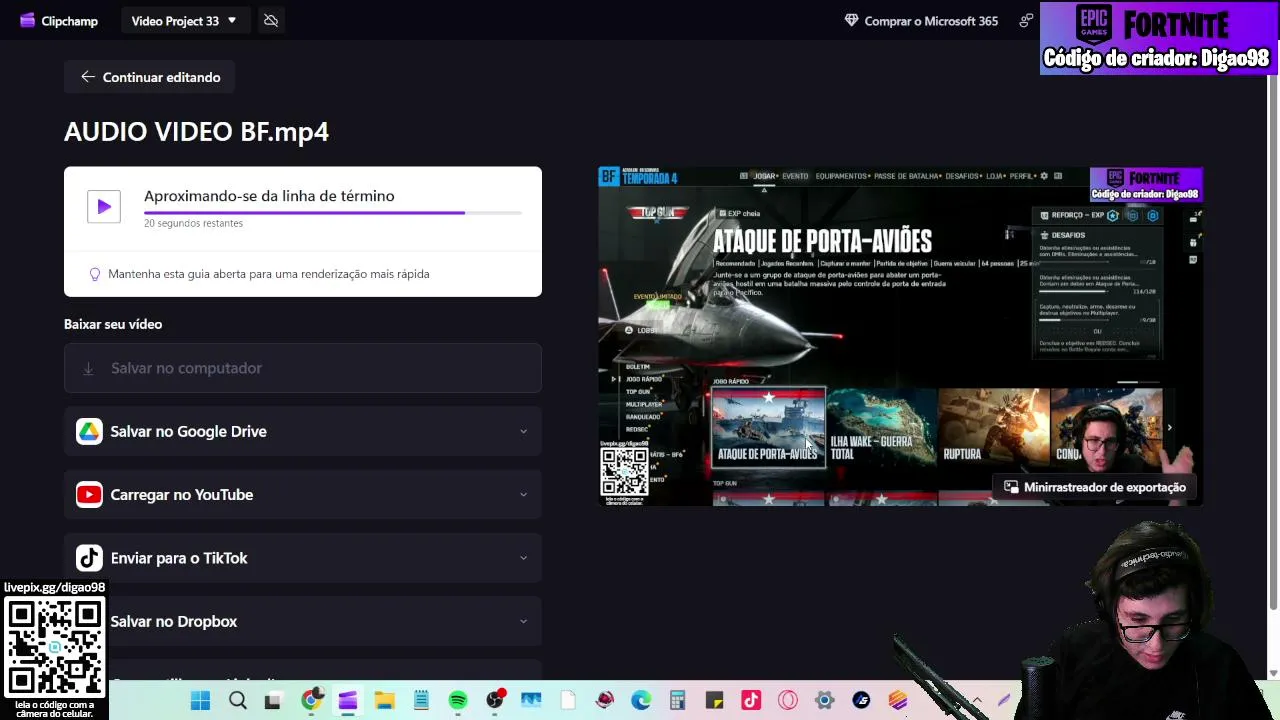Click the TikTok logo icon in the export list
The height and width of the screenshot is (720, 1280).
(x=89, y=558)
